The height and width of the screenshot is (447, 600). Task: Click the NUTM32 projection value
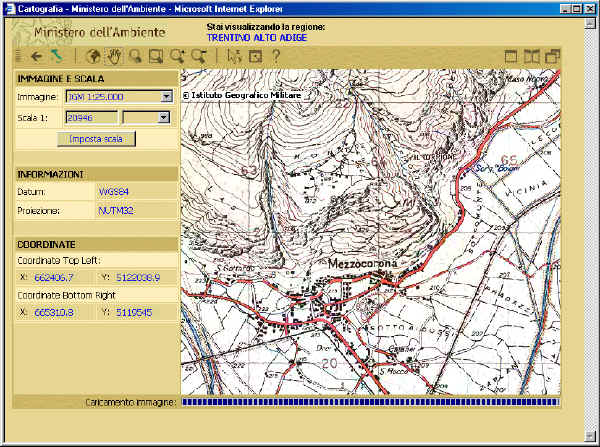(116, 210)
